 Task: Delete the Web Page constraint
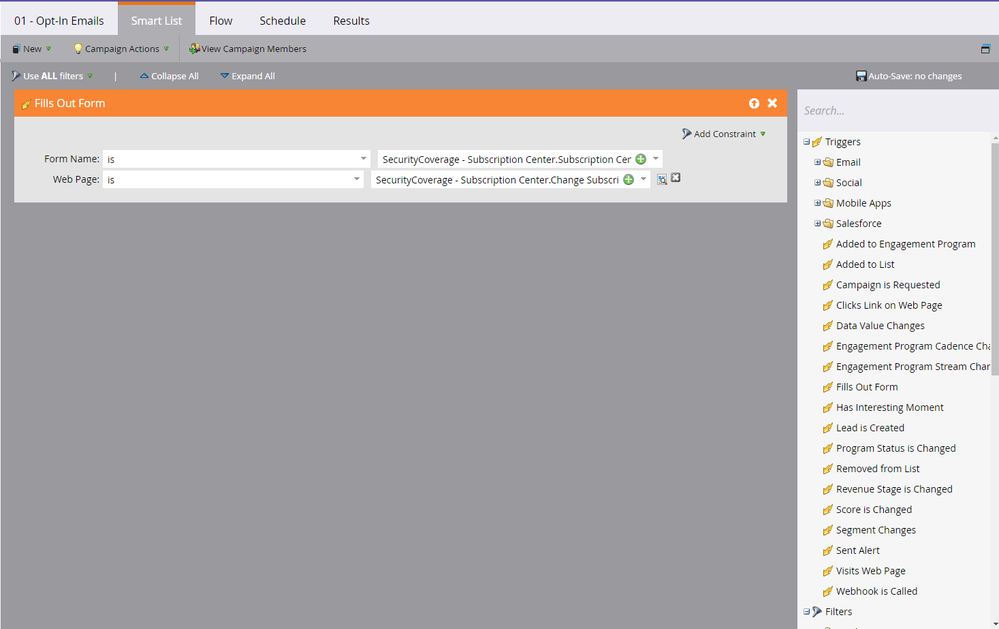pyautogui.click(x=676, y=178)
